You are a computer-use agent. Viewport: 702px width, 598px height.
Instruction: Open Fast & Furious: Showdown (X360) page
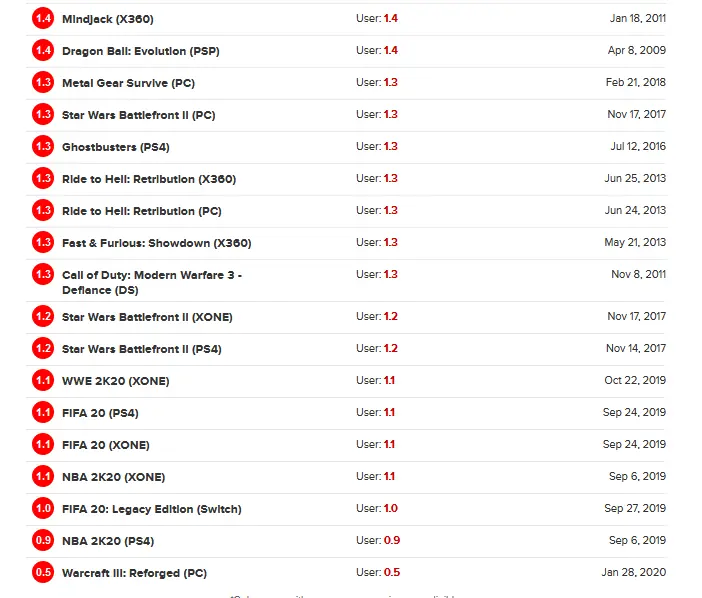pos(156,243)
